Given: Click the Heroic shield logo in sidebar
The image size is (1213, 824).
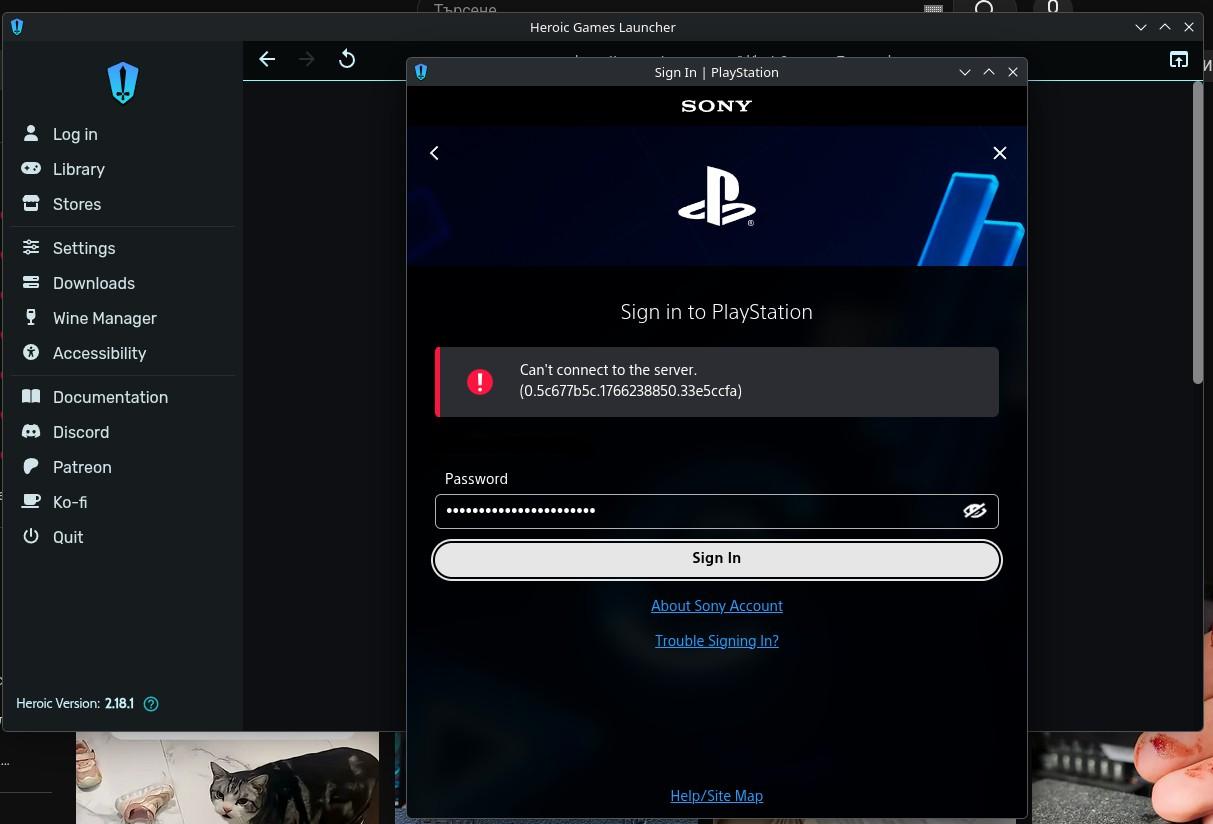Looking at the screenshot, I should (x=123, y=83).
